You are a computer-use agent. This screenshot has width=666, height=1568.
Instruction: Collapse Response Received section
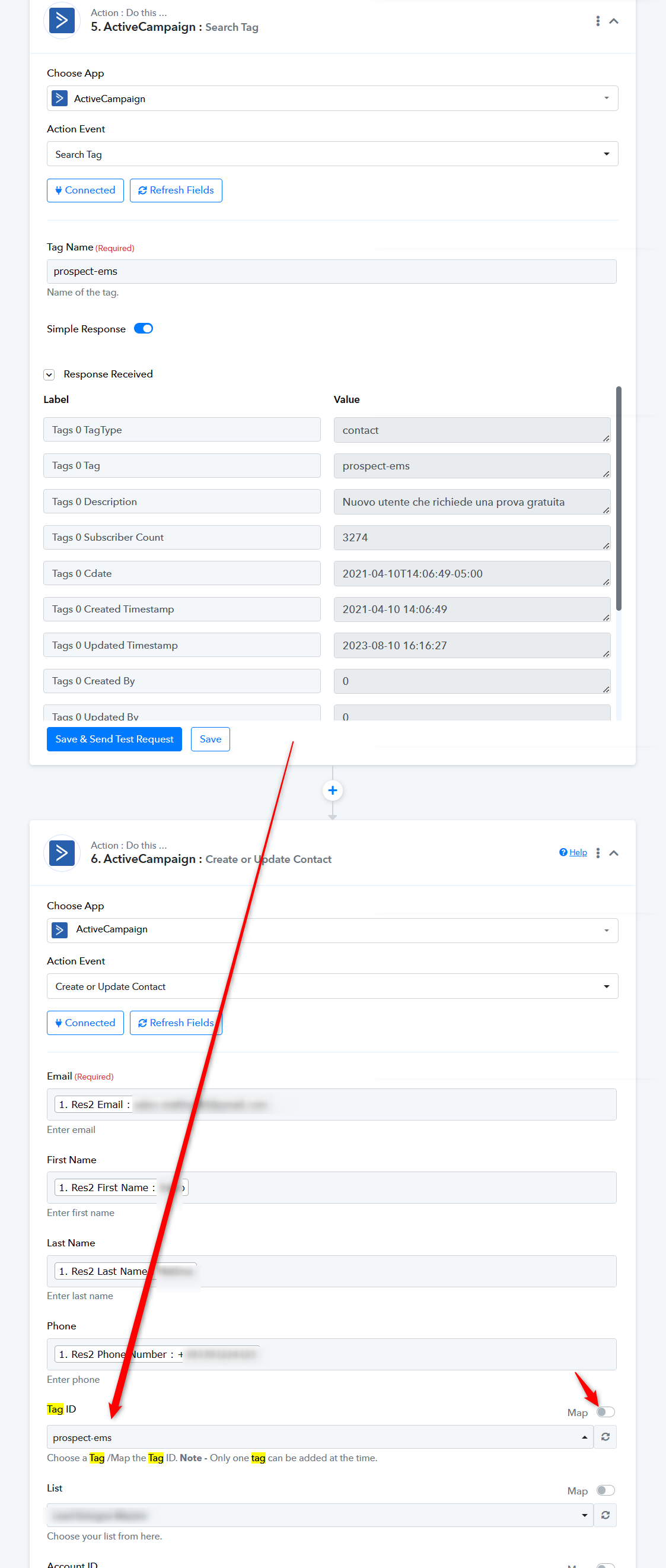point(49,374)
